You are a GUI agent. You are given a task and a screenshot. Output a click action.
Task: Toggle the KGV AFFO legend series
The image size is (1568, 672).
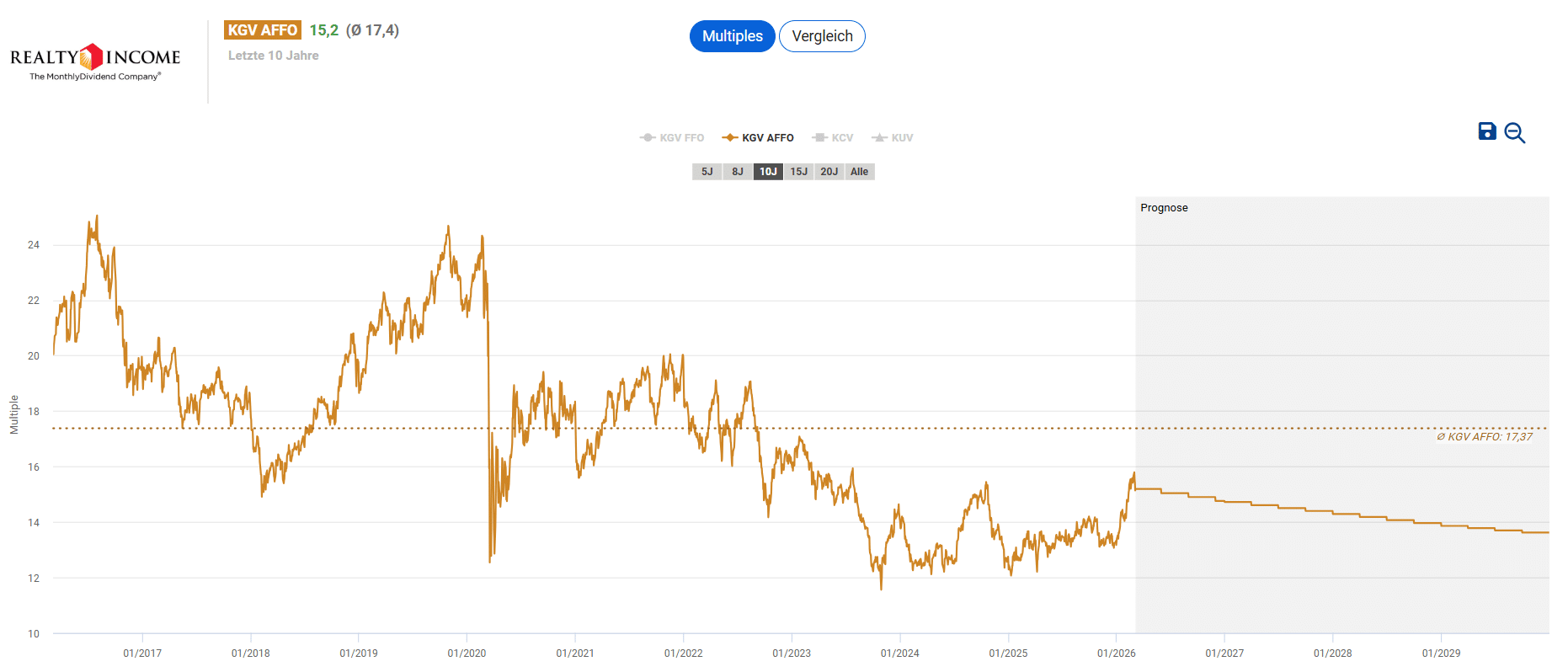point(758,138)
